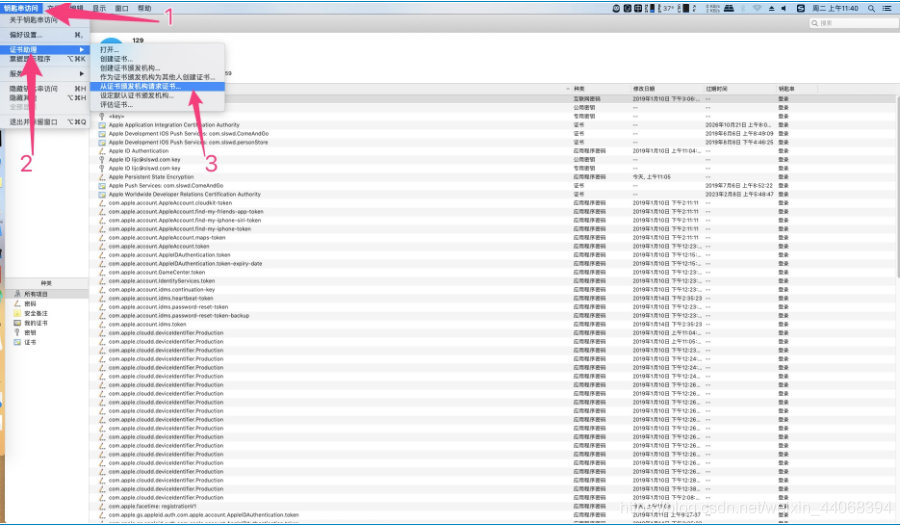
Task: Click the <key> row key icon
Action: pos(102,116)
